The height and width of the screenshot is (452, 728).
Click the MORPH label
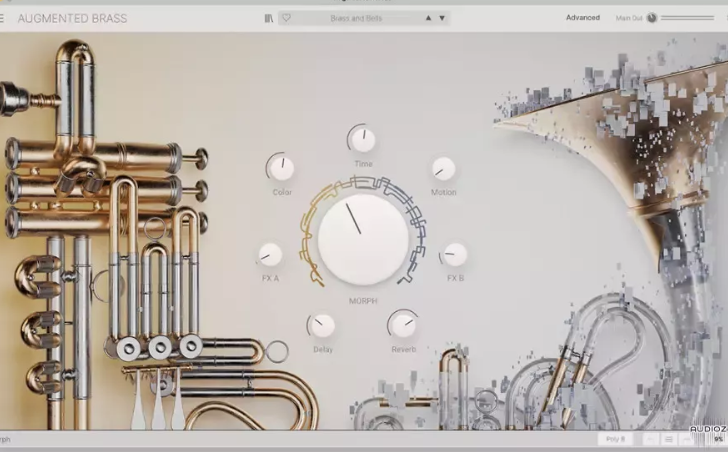tap(363, 301)
